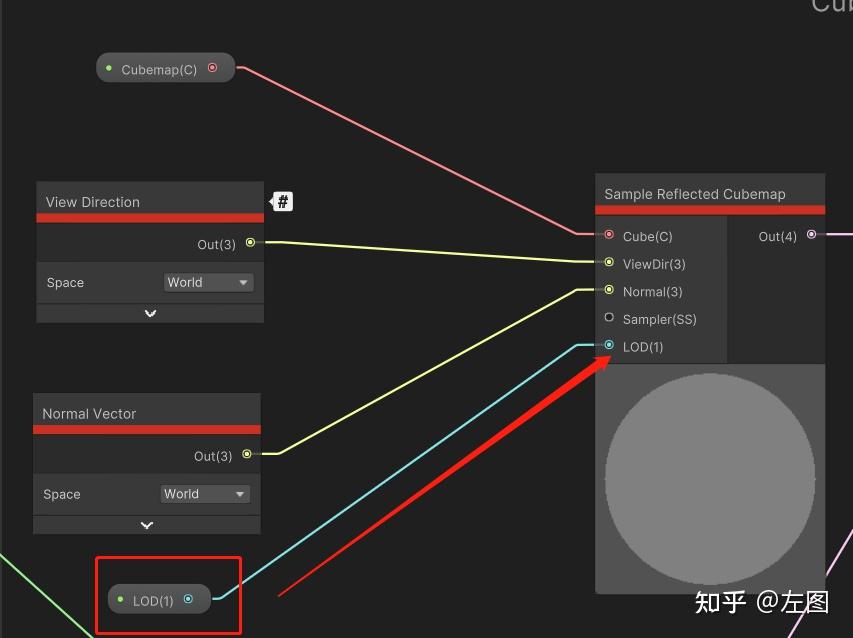
Task: Select the Cubemap(C) property node pill
Action: pyautogui.click(x=160, y=67)
